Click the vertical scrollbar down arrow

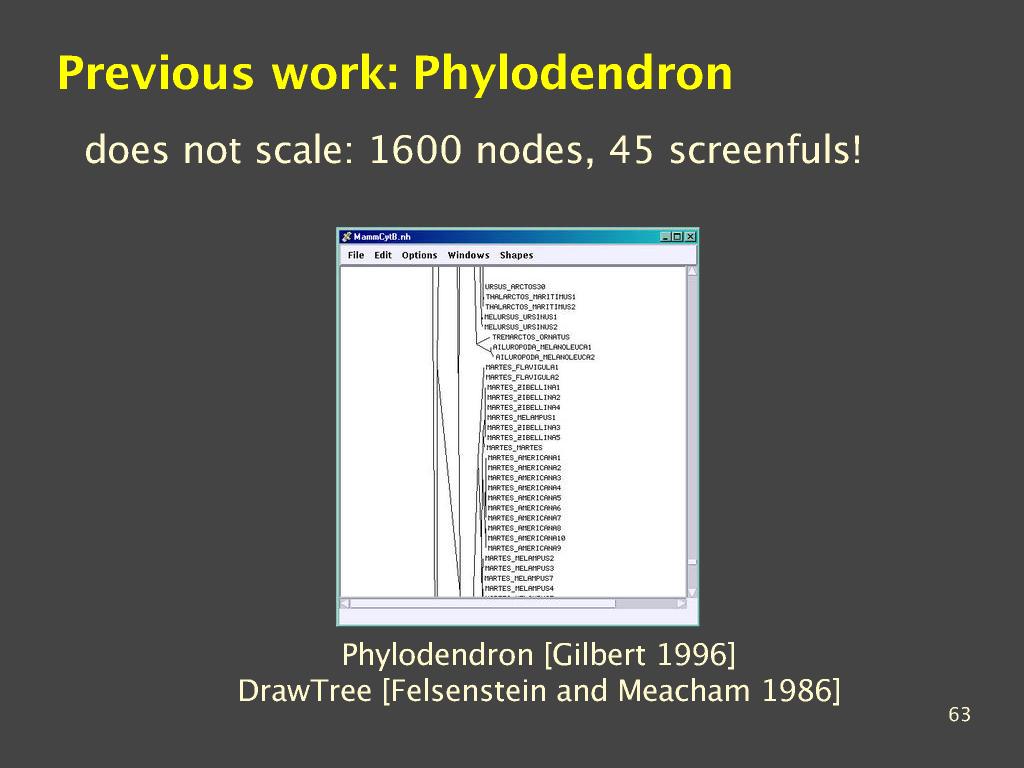pos(690,592)
